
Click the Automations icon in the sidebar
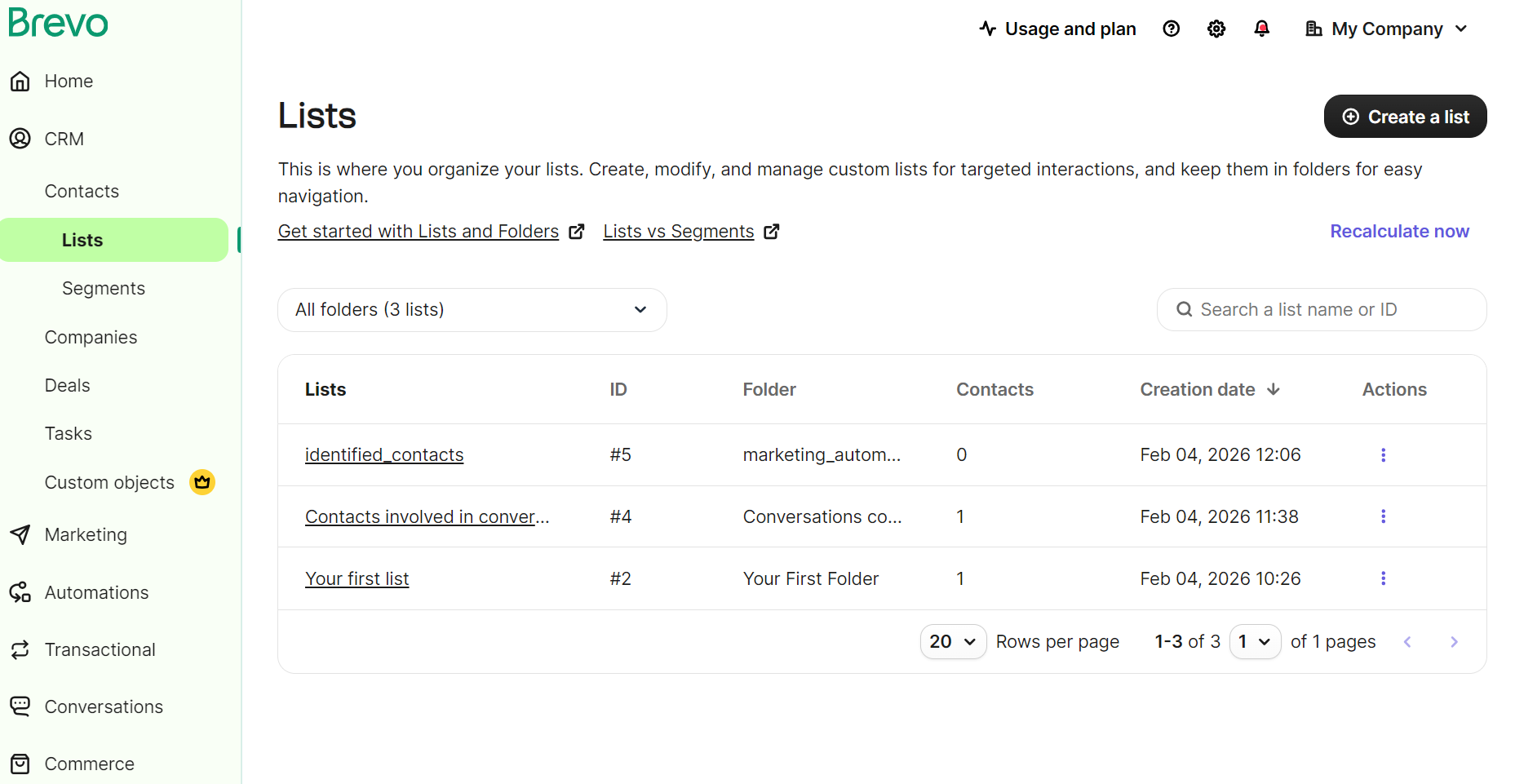(x=20, y=592)
